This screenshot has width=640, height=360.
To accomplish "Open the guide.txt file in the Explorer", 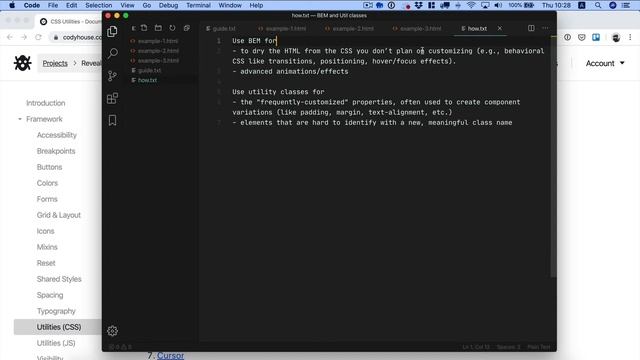I will pyautogui.click(x=149, y=70).
